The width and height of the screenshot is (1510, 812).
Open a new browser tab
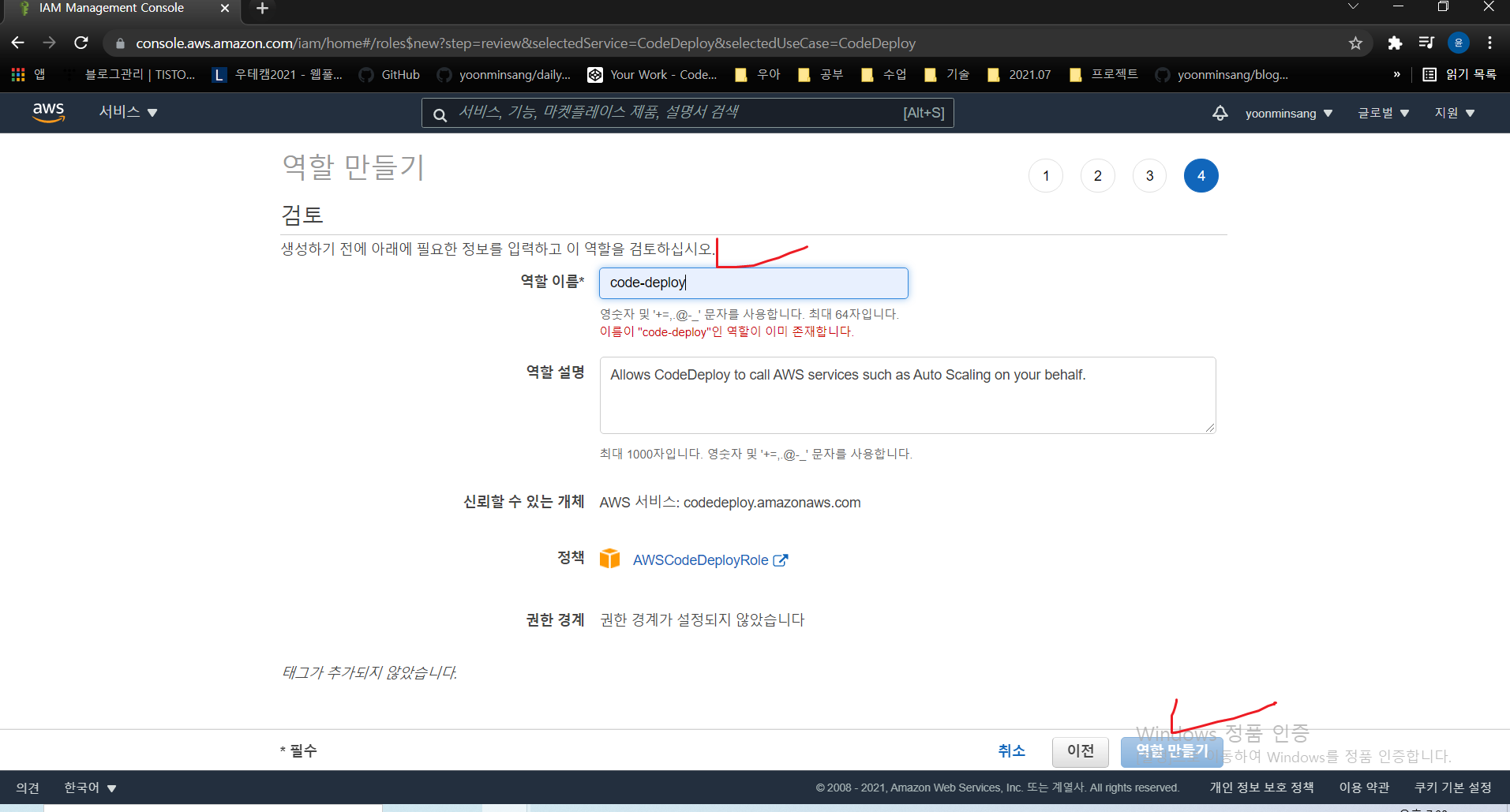coord(263,9)
